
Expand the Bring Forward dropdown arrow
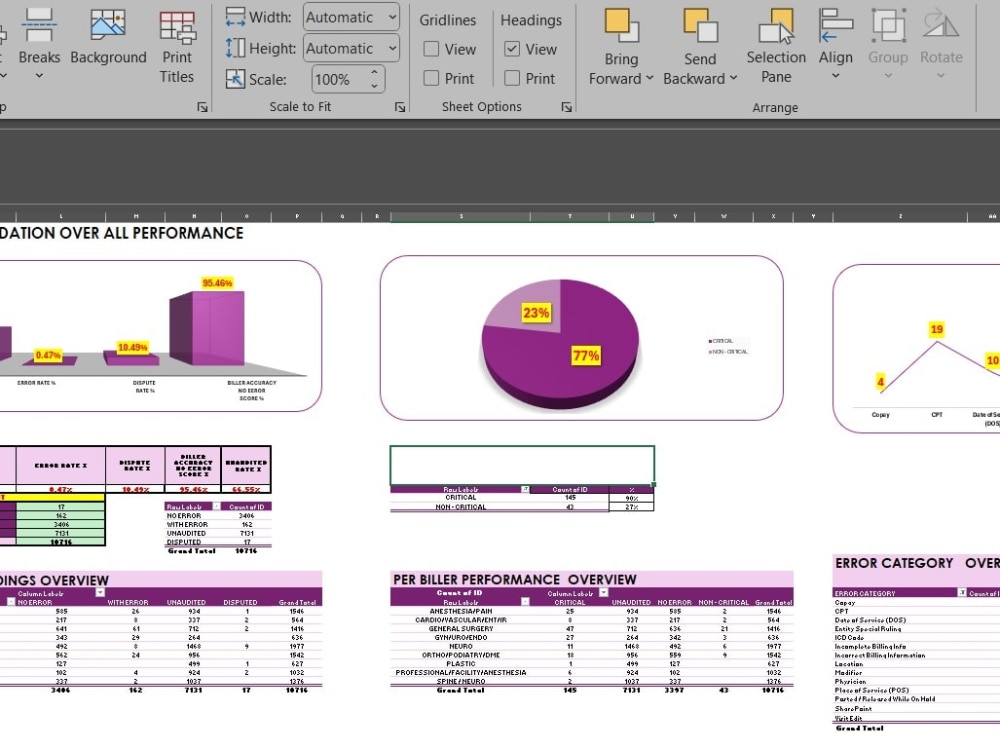(x=649, y=78)
